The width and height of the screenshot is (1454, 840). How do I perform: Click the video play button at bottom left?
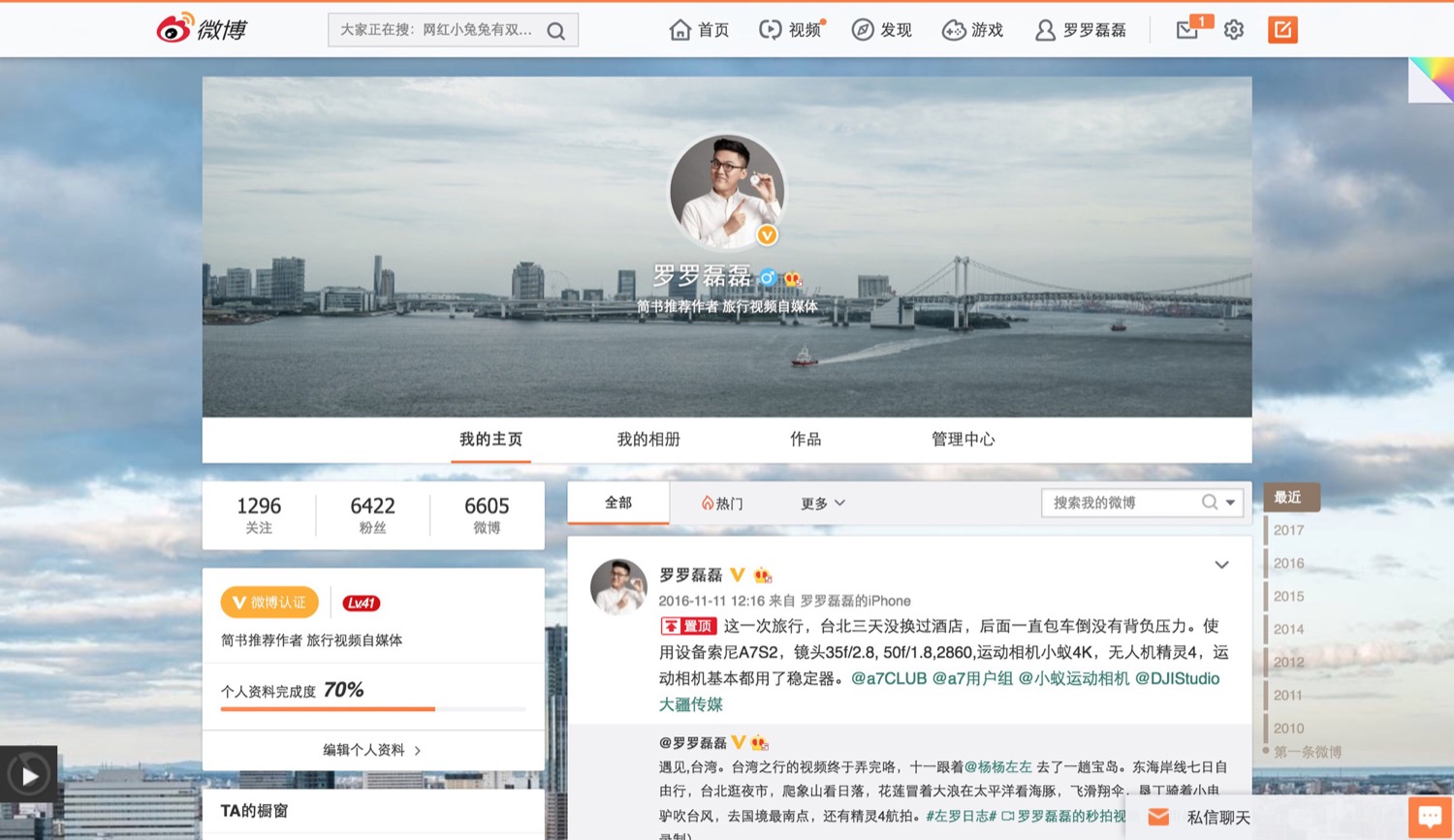pyautogui.click(x=29, y=775)
